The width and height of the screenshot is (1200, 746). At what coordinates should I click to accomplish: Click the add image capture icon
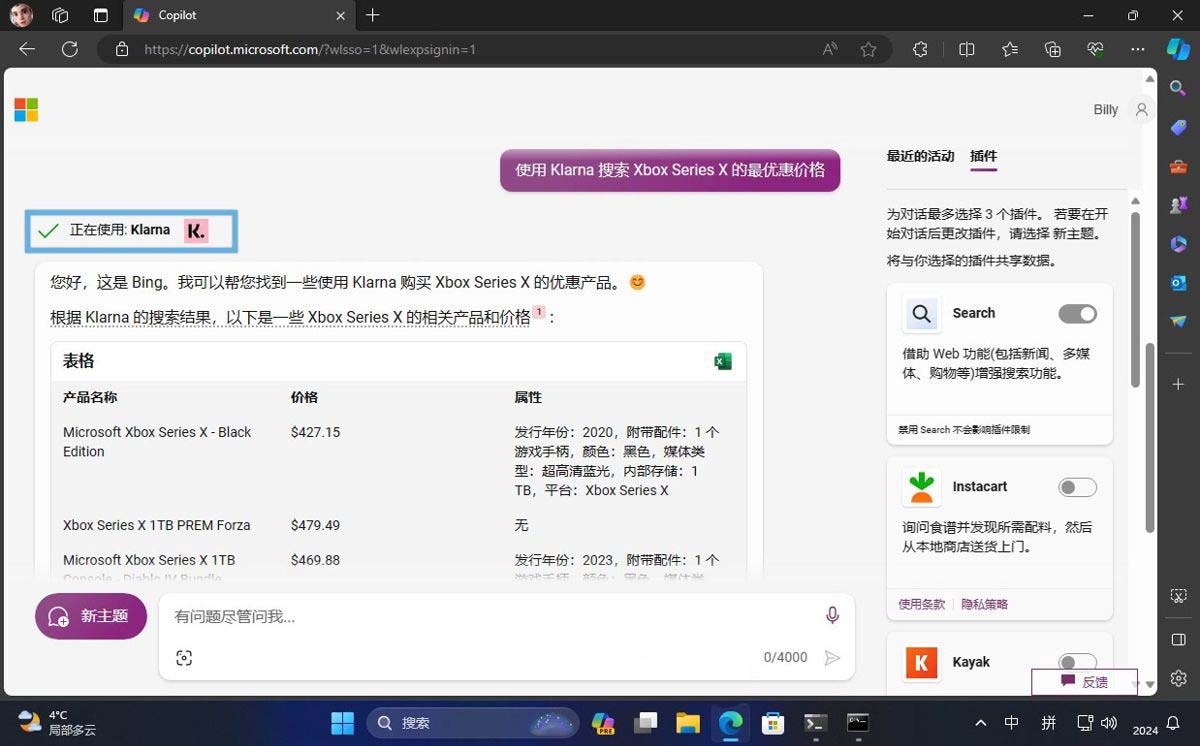pyautogui.click(x=184, y=657)
